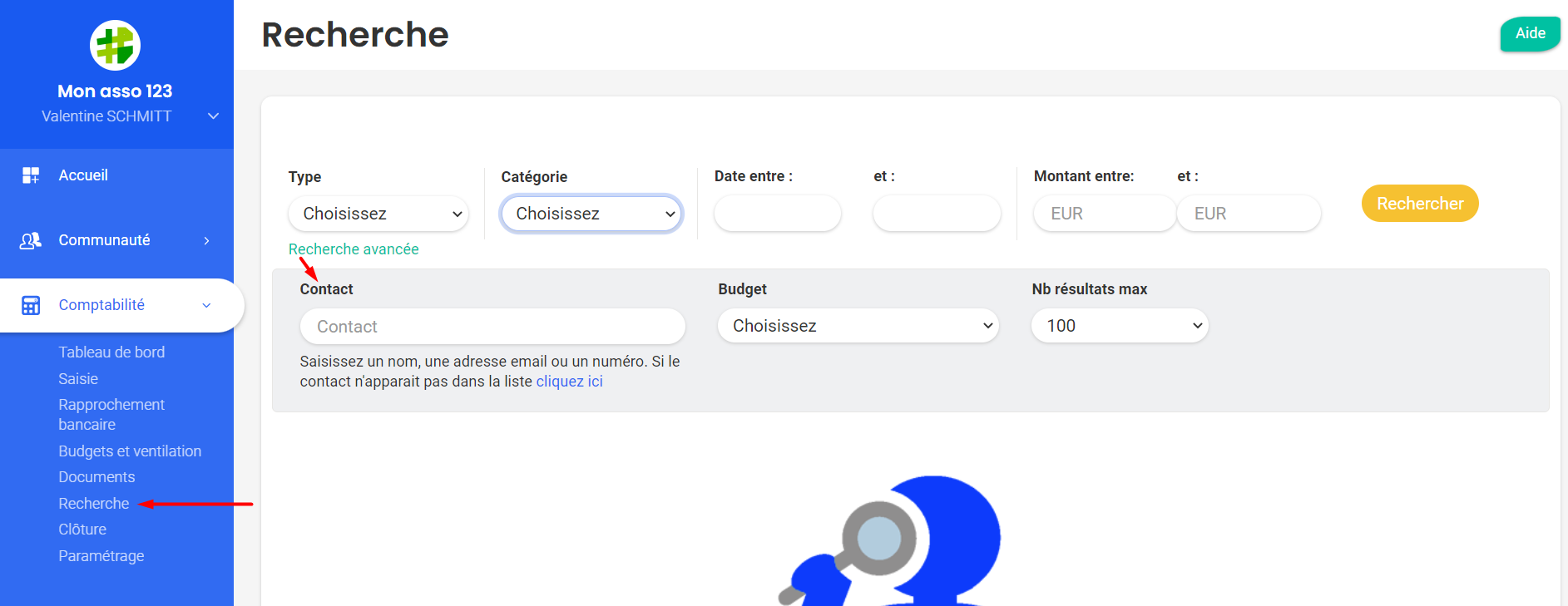Open Budgets et ventilation submenu entry
This screenshot has height=606, width=1568.
130,451
